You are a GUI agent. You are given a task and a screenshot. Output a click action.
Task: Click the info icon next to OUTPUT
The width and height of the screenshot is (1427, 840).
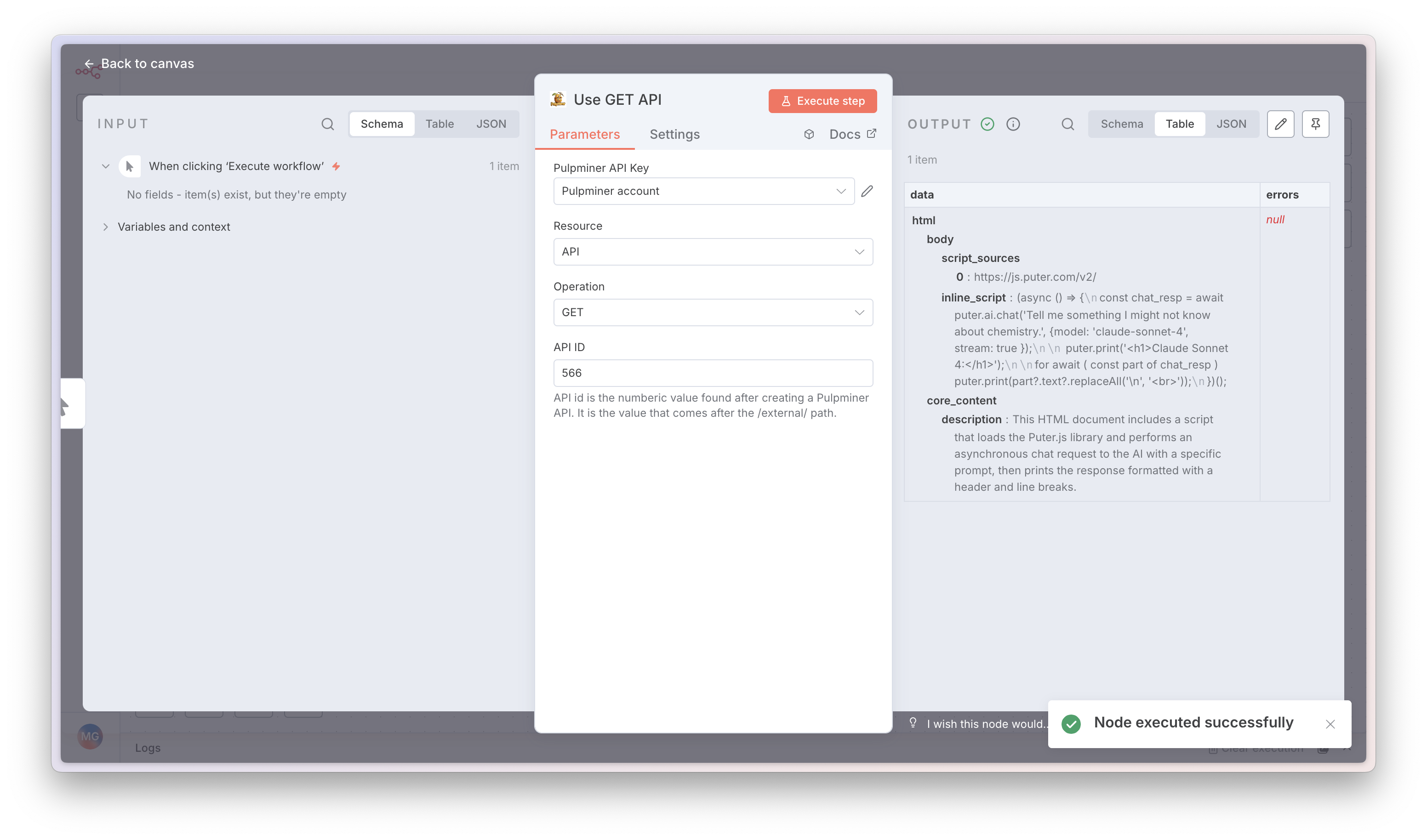[1014, 124]
